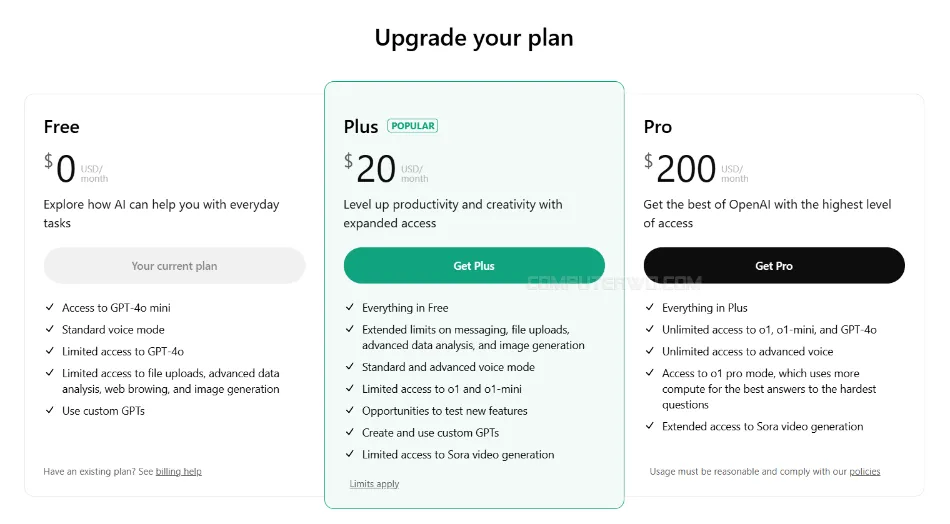Click the Get Pro button
This screenshot has width=950, height=524.
(x=774, y=265)
